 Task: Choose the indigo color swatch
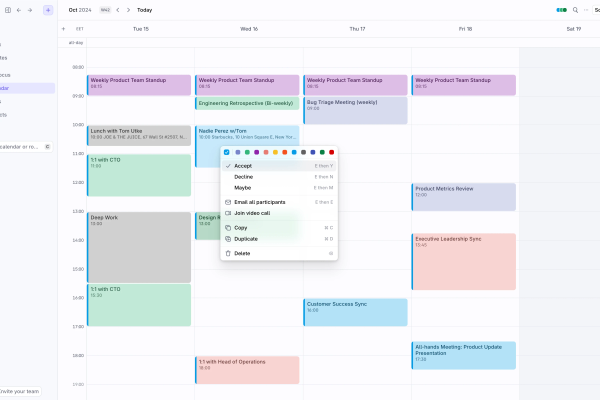[313, 152]
